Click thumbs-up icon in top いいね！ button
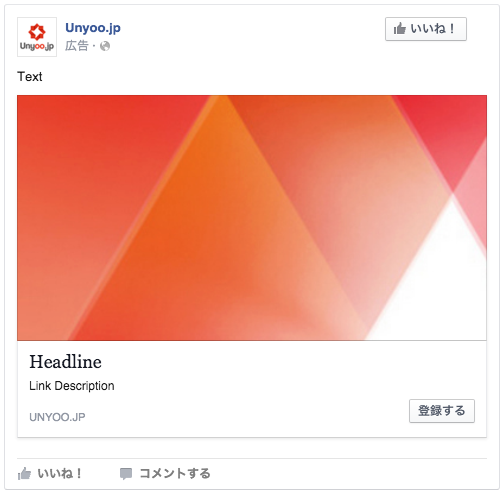Screen dimensions: 504x494 400,29
